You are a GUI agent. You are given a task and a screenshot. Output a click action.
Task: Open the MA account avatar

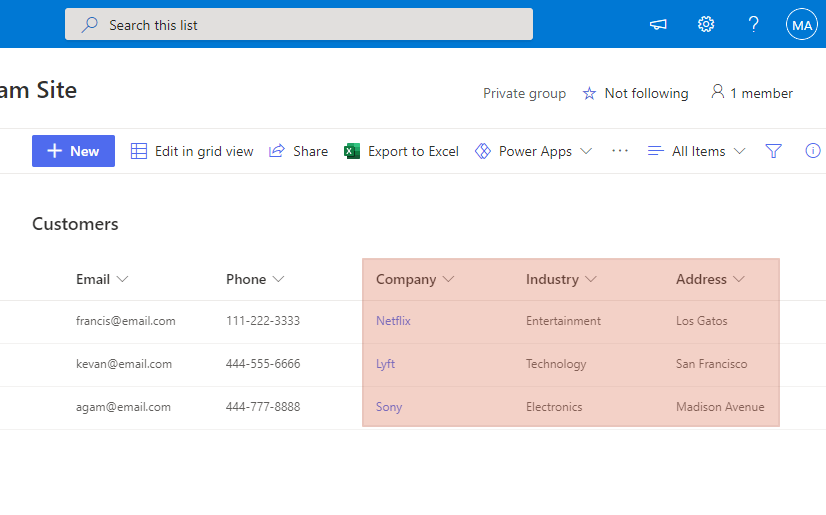(801, 25)
